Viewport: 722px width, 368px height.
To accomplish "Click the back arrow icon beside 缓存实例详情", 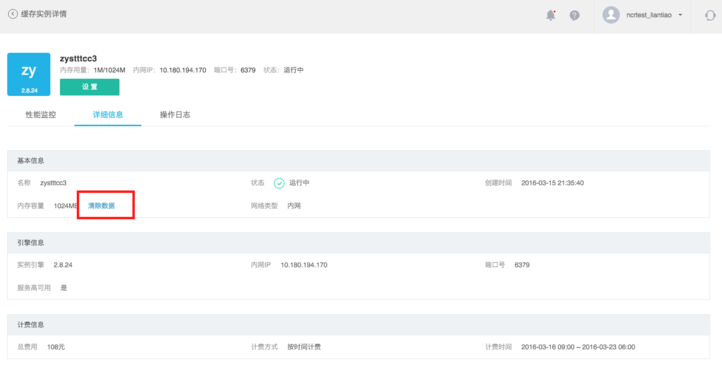I will pyautogui.click(x=13, y=14).
